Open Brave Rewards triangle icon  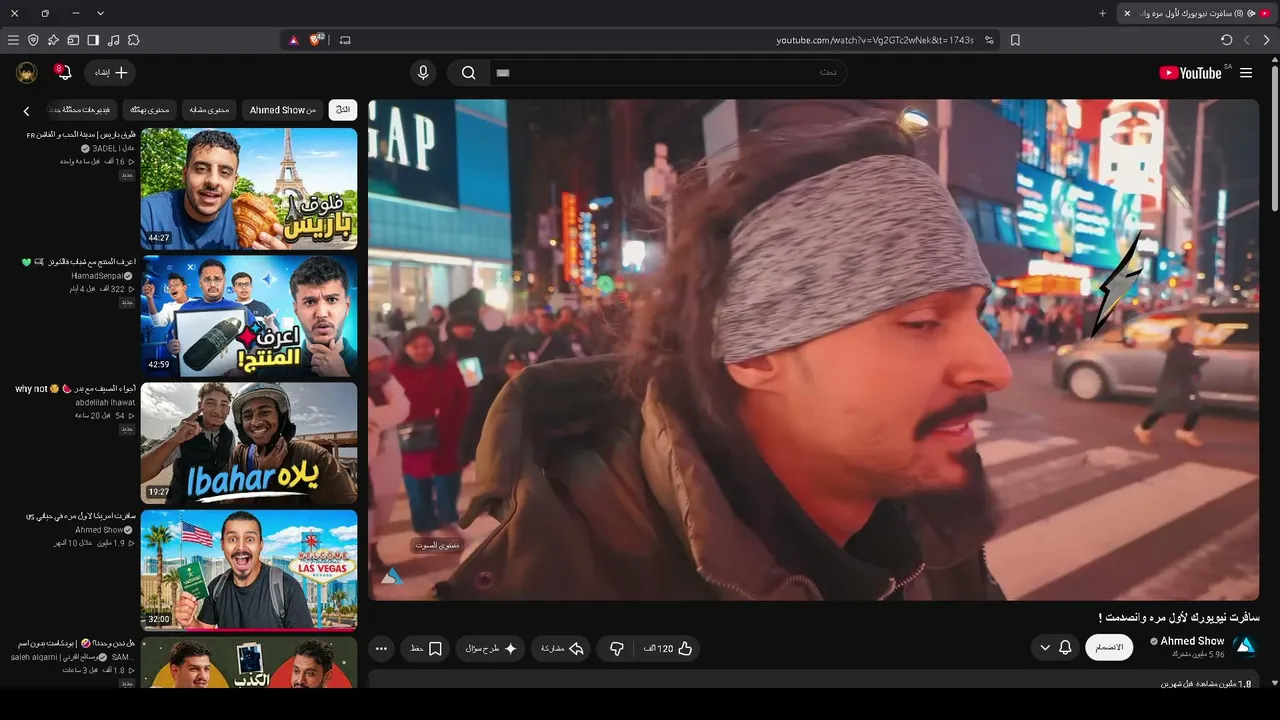click(x=294, y=40)
